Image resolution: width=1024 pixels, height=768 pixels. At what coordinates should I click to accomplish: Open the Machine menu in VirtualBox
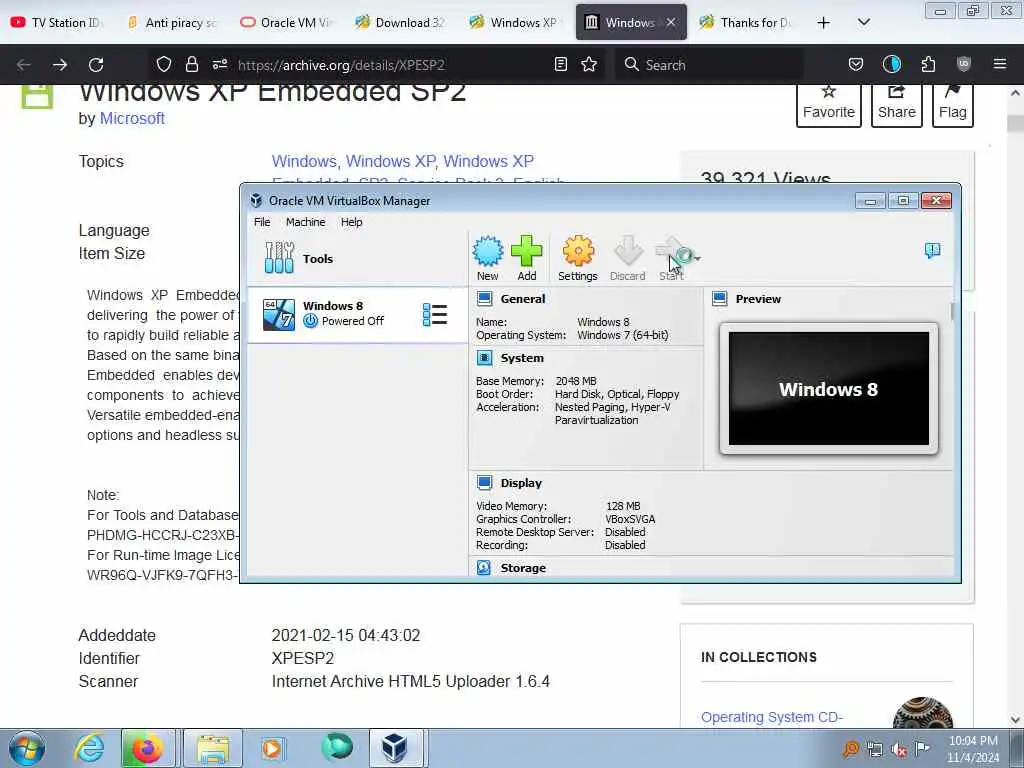pyautogui.click(x=306, y=222)
